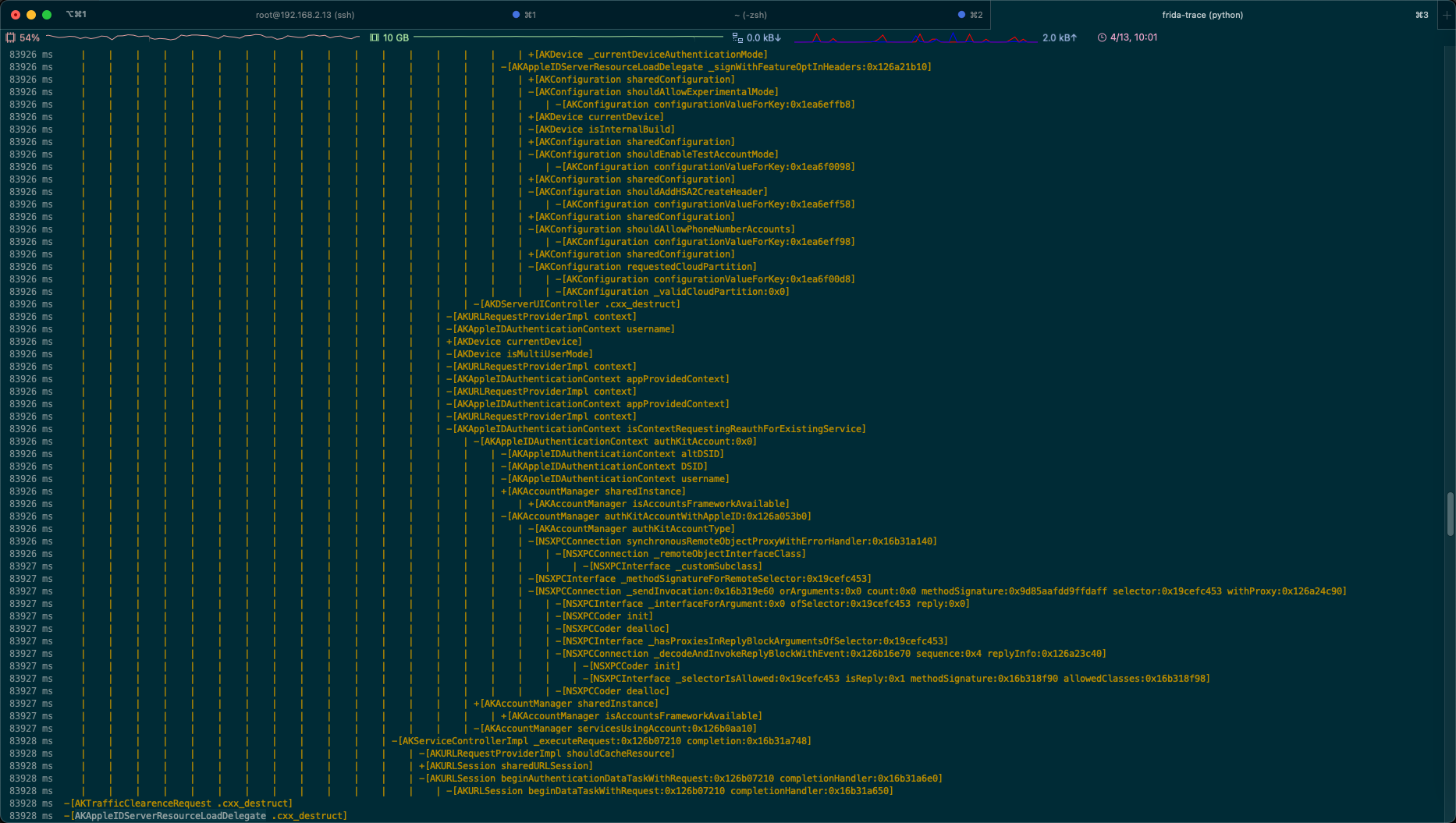1456x823 pixels.
Task: Click the memory usage graph line
Action: point(568,37)
